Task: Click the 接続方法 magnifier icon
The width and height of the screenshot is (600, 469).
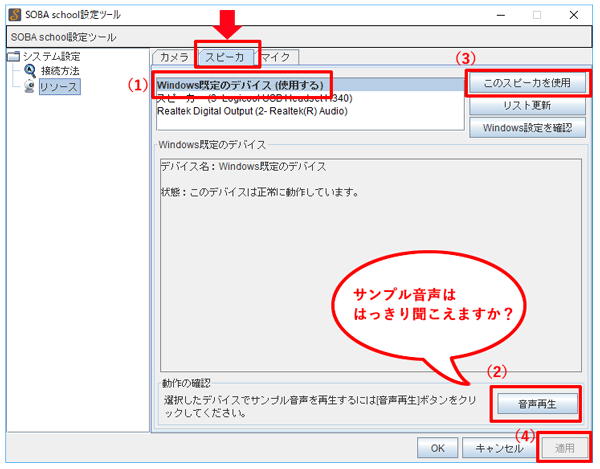Action: (x=30, y=71)
